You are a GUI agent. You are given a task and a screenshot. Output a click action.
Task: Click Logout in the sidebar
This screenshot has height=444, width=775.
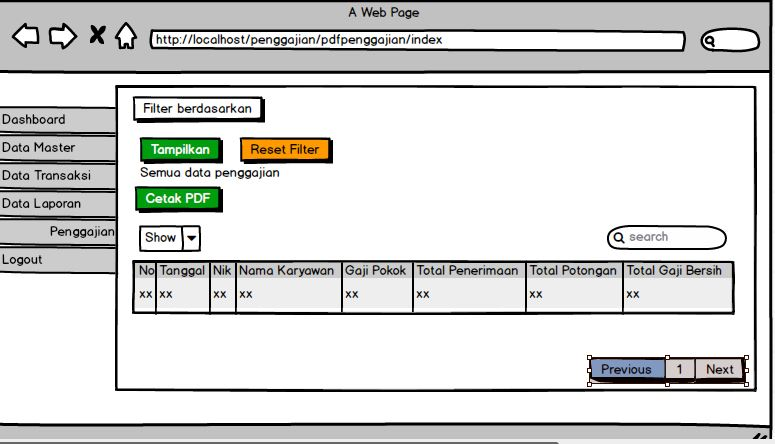click(x=58, y=260)
